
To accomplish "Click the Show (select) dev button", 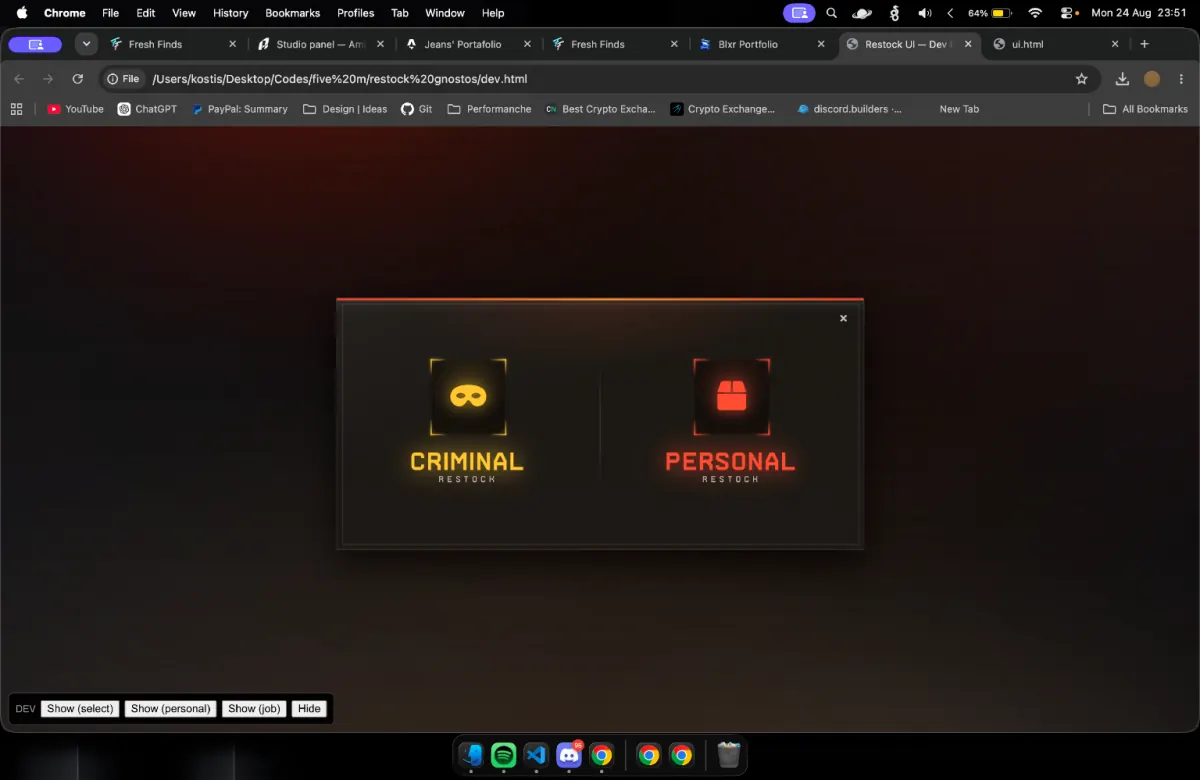I will 81,709.
